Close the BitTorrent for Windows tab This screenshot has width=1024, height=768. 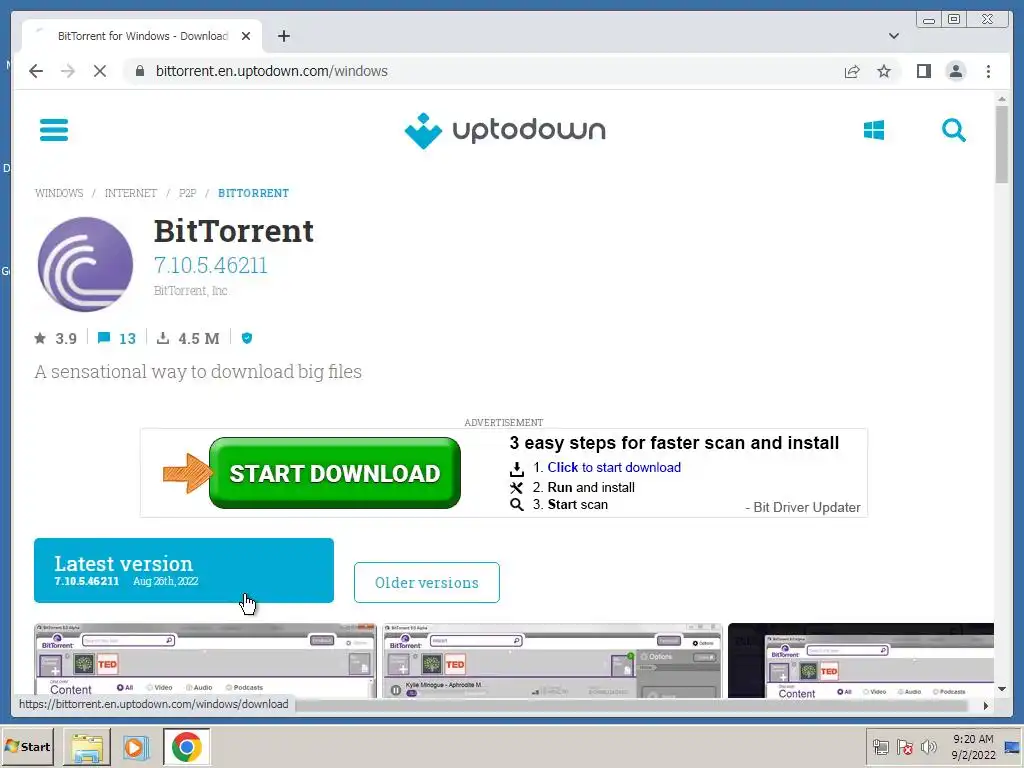246,36
